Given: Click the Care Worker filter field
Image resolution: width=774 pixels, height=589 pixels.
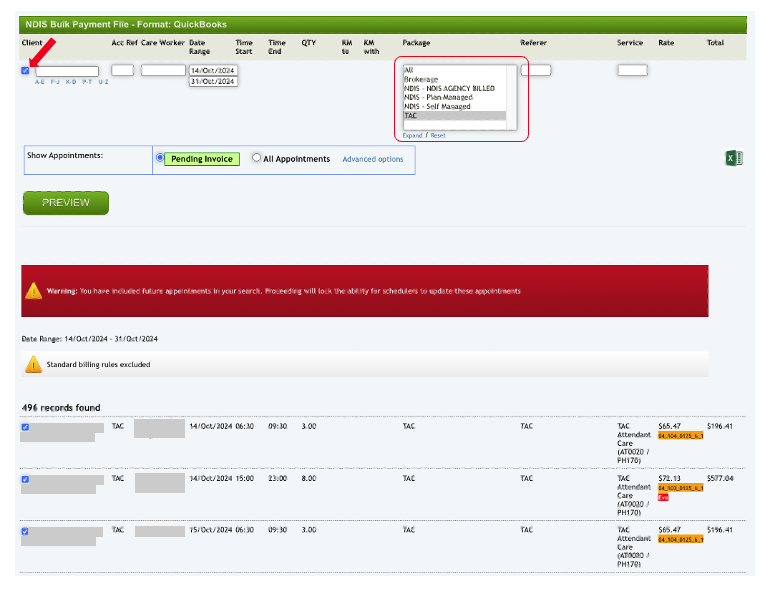Looking at the screenshot, I should tap(163, 70).
